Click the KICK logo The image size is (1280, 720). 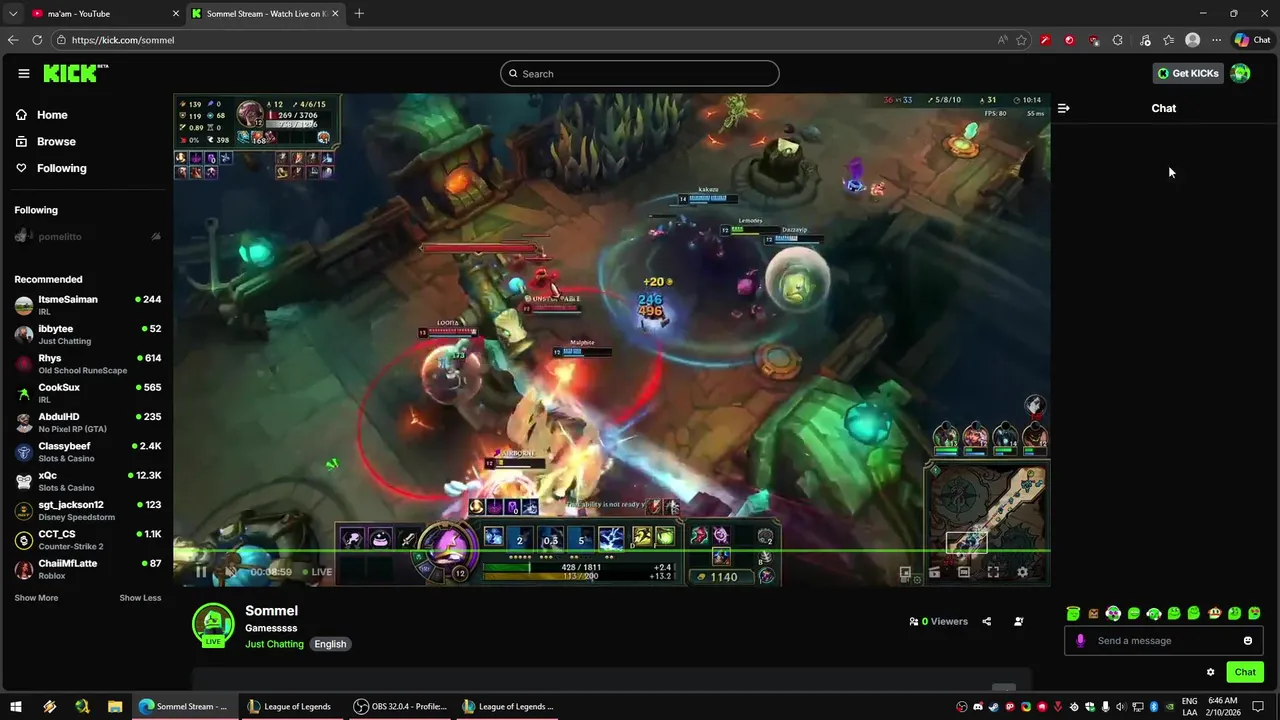coord(75,73)
